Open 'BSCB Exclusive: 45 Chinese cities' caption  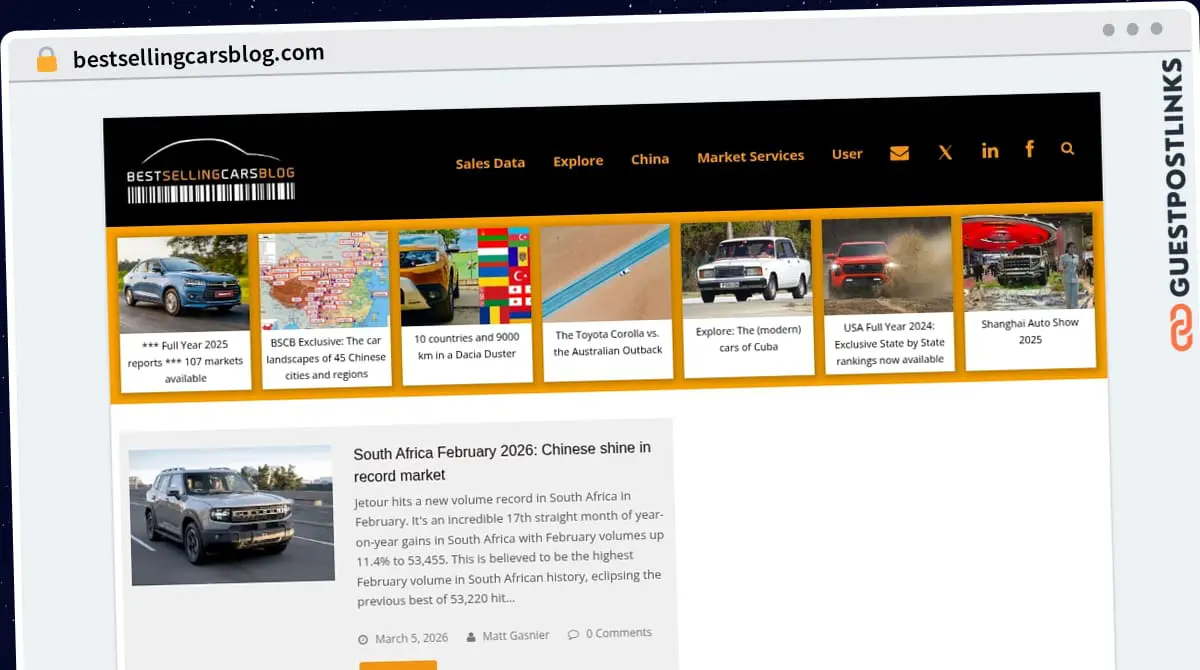[x=326, y=358]
